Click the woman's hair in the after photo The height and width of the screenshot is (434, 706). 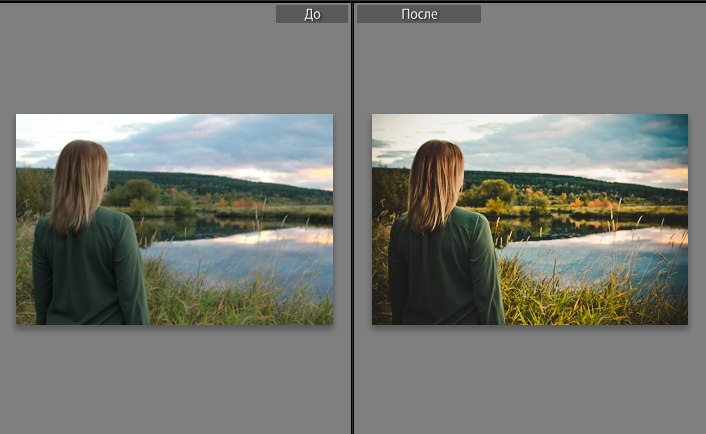(435, 182)
